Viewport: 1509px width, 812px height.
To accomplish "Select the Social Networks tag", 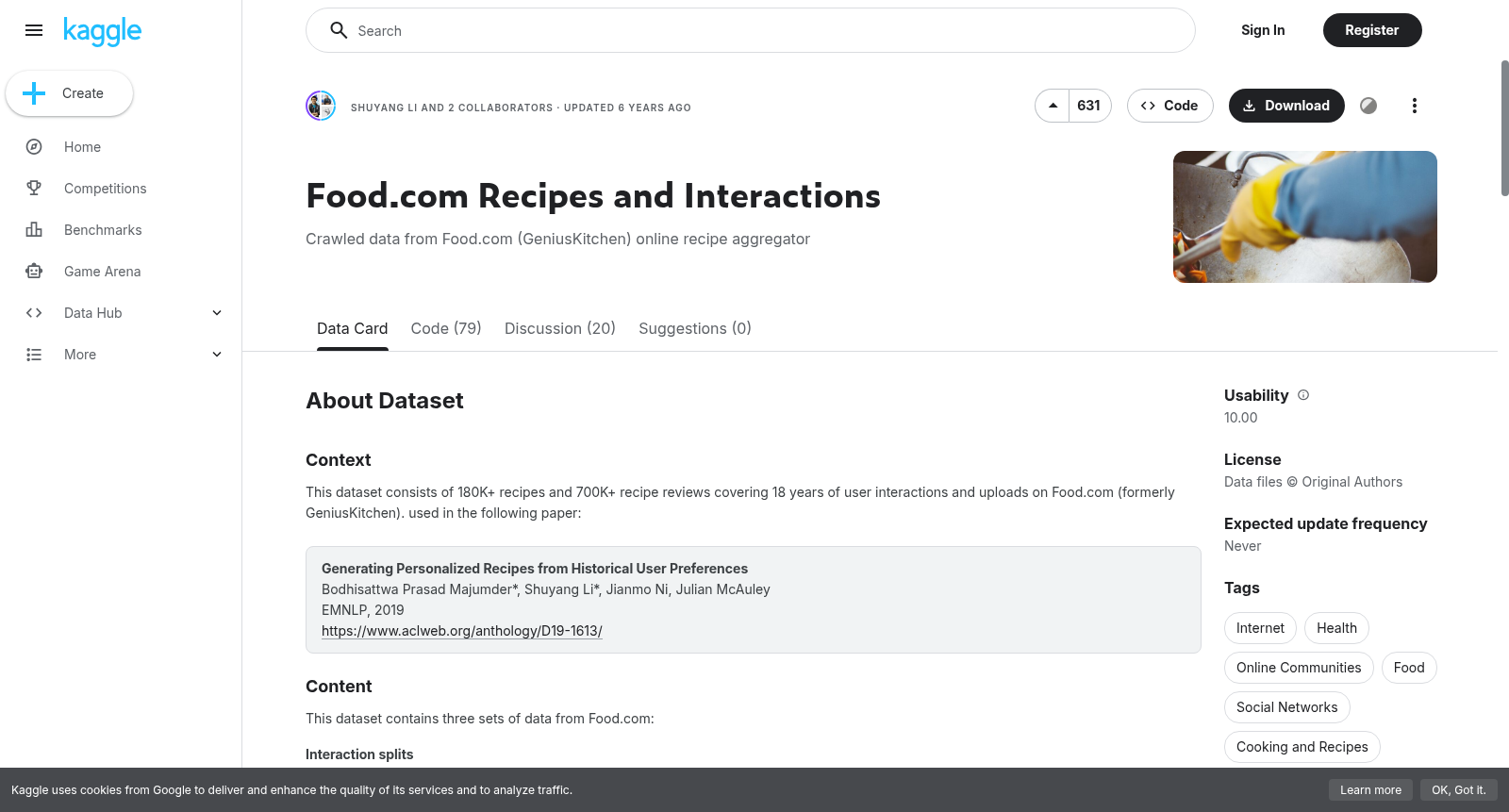I will (x=1287, y=707).
